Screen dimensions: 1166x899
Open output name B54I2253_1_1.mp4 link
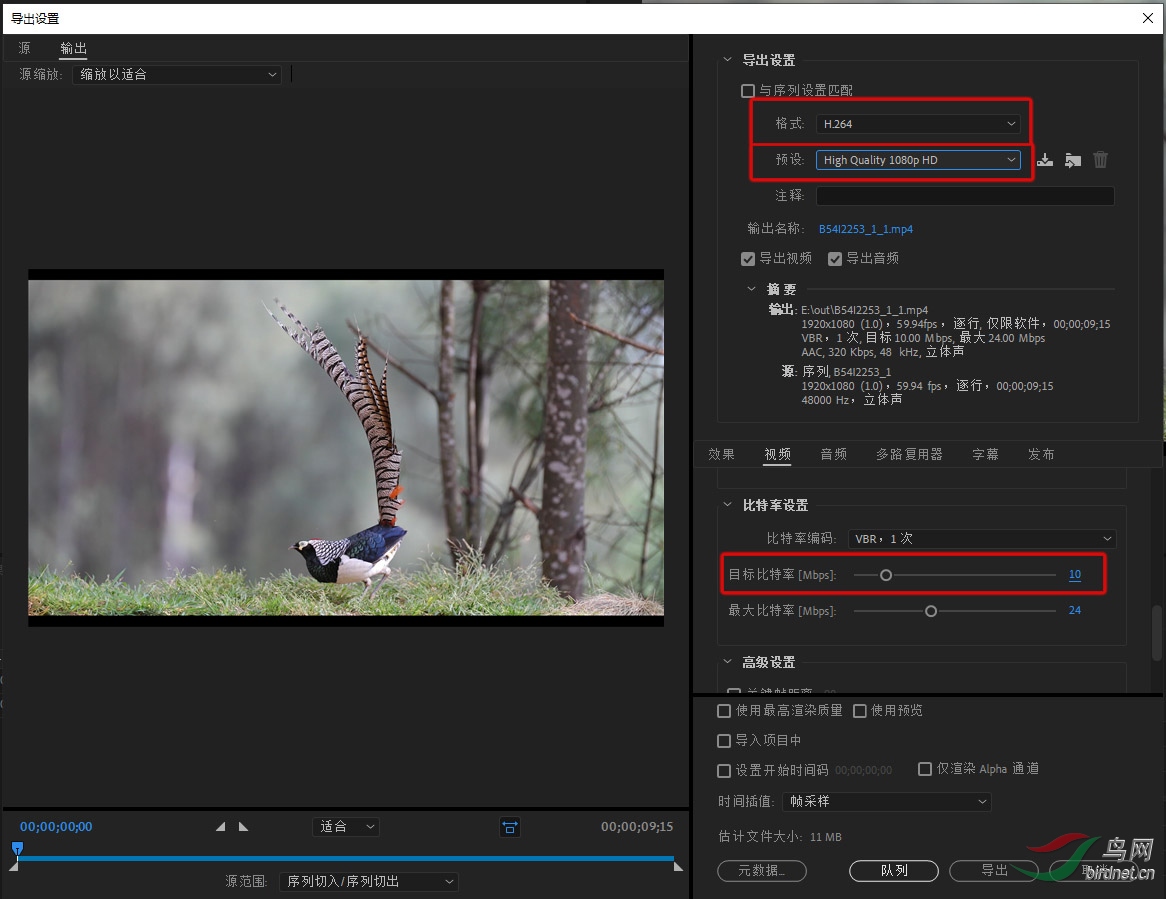click(866, 229)
